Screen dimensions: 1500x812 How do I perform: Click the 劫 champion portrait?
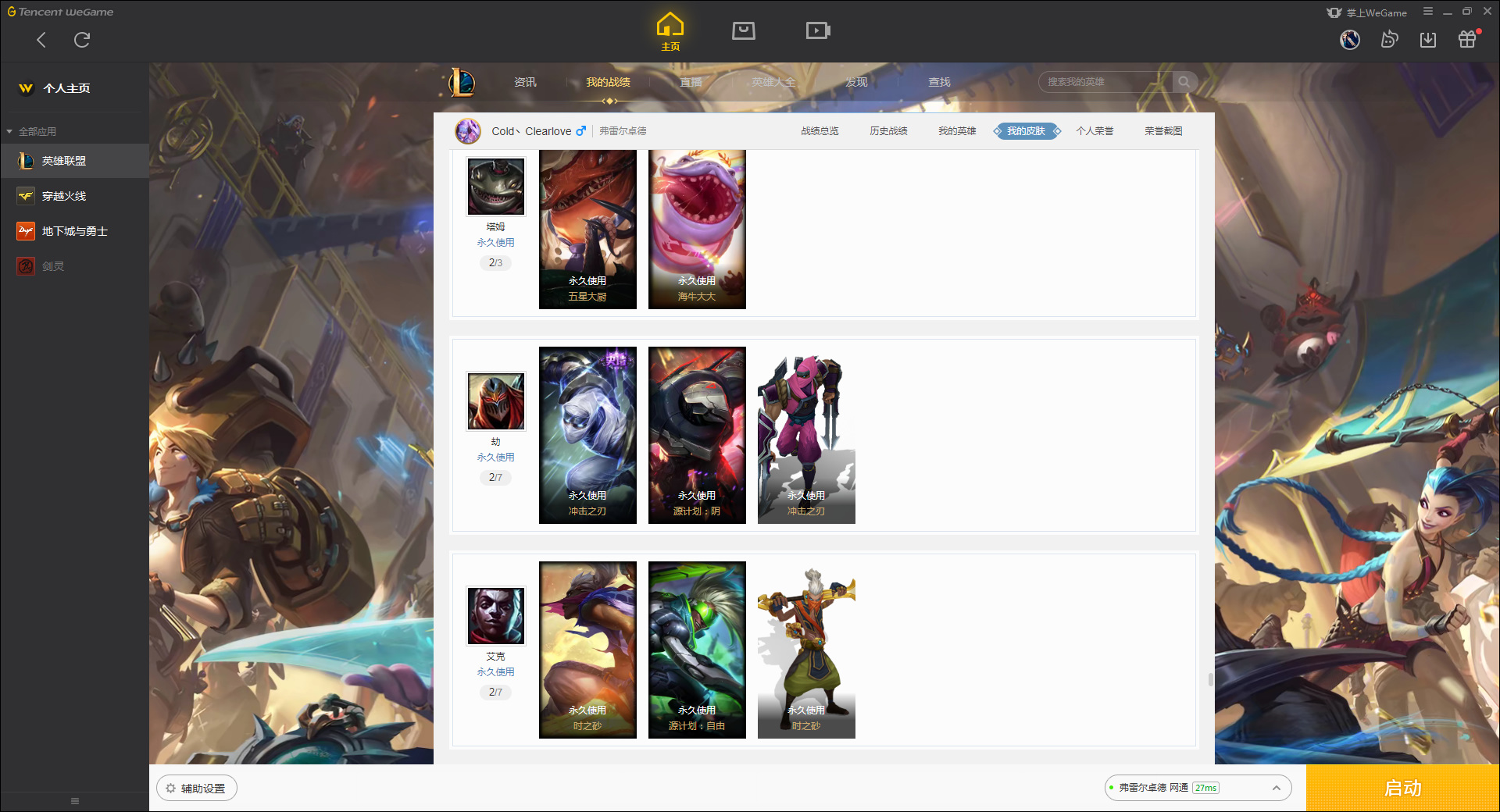[496, 401]
